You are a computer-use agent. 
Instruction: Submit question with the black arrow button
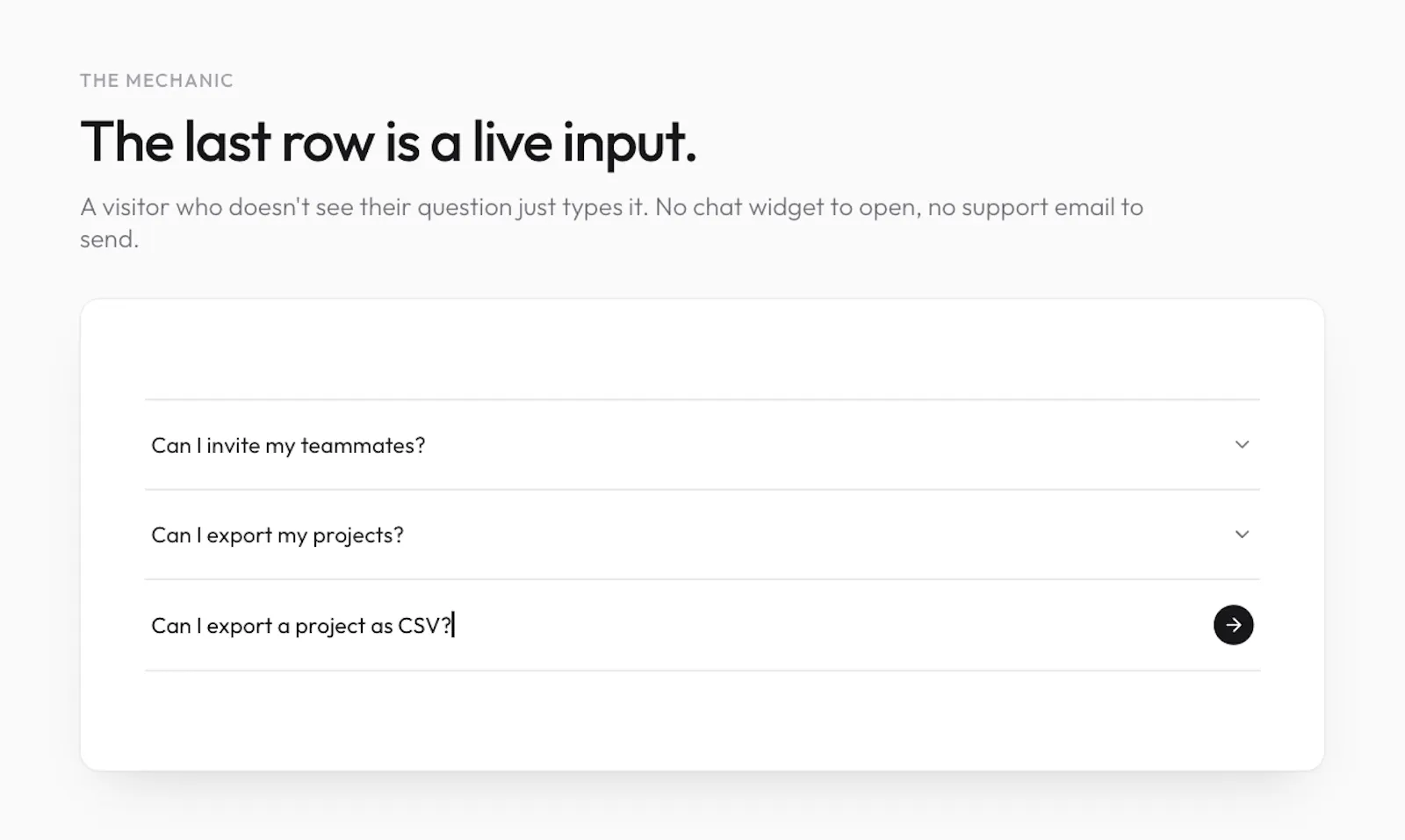(x=1233, y=625)
